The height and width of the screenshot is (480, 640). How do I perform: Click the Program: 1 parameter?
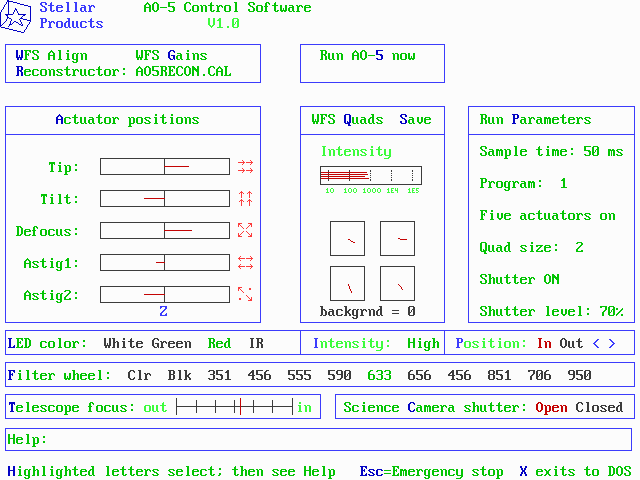coord(523,184)
